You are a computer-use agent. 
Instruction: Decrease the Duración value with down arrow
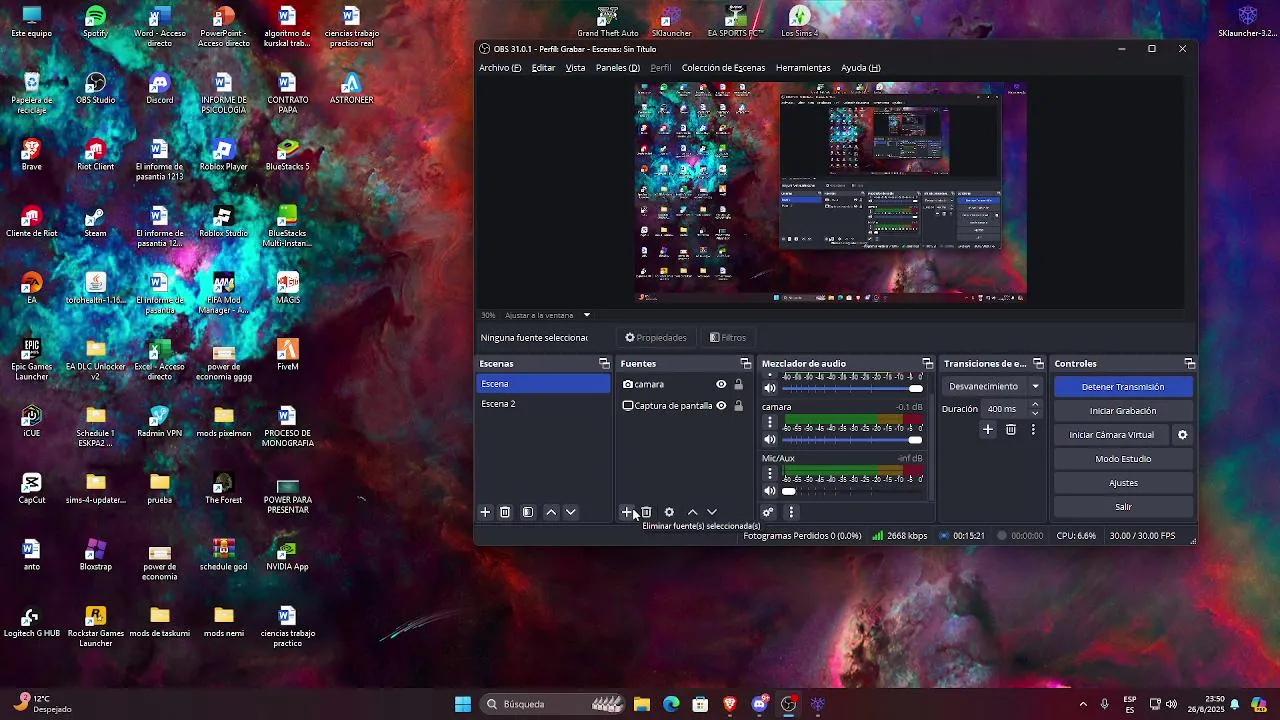[1035, 413]
